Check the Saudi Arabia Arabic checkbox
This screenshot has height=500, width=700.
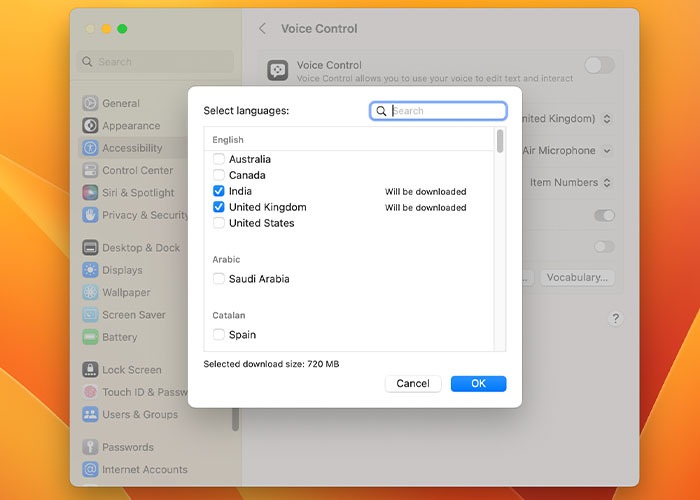click(x=219, y=279)
